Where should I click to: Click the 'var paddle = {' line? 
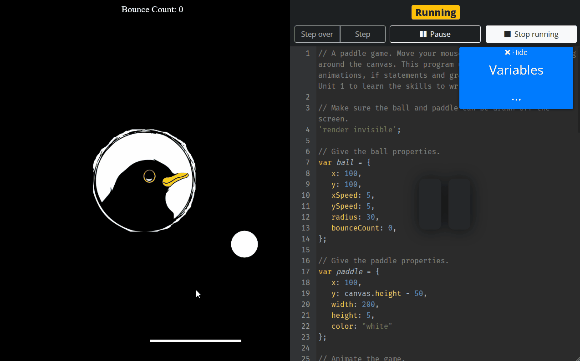349,271
